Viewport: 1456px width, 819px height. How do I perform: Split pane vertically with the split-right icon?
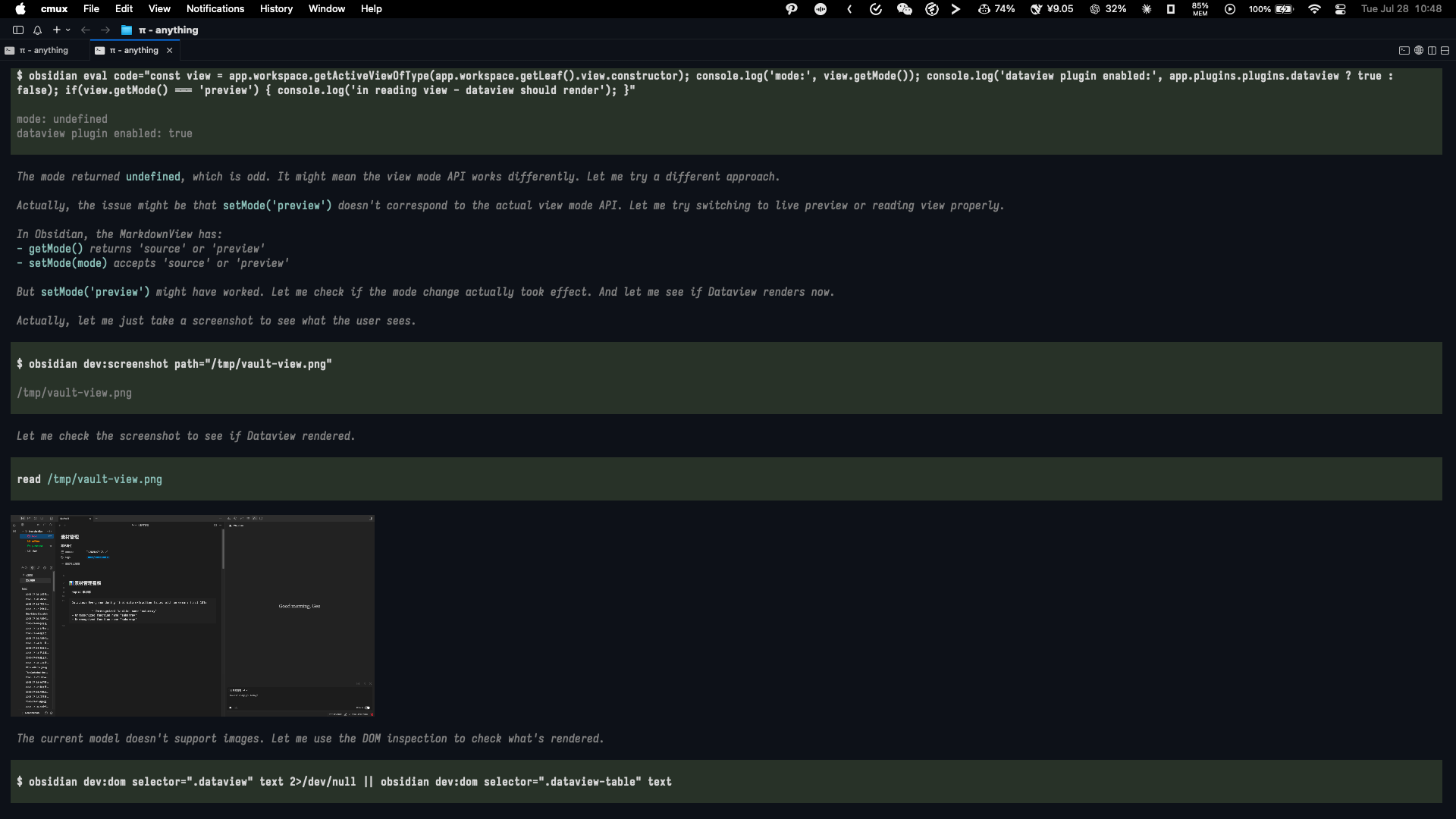(x=1432, y=50)
